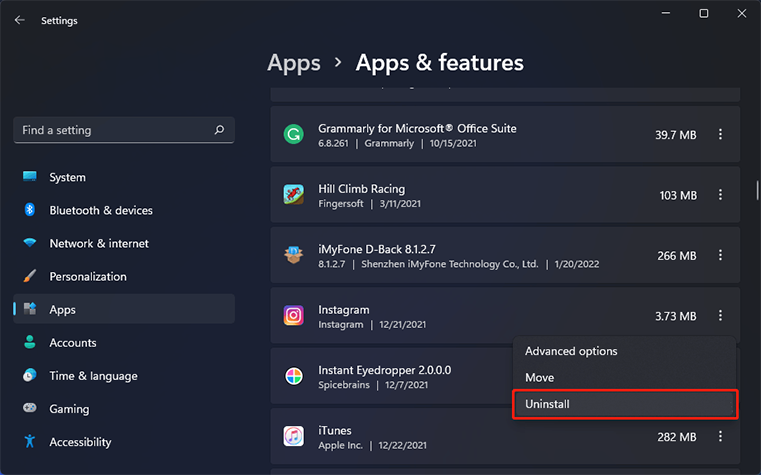Click the 103 MB size value
Screen dimensions: 761x475
click(678, 195)
